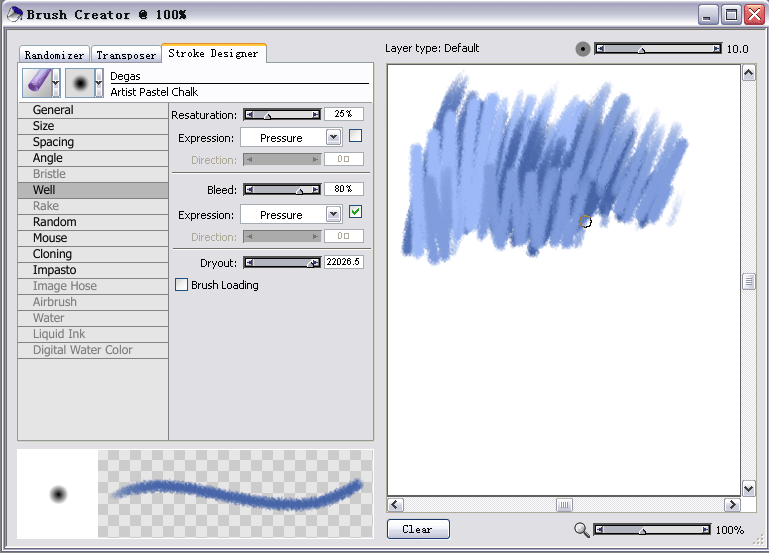Click the 10.0 brush size value

(737, 49)
